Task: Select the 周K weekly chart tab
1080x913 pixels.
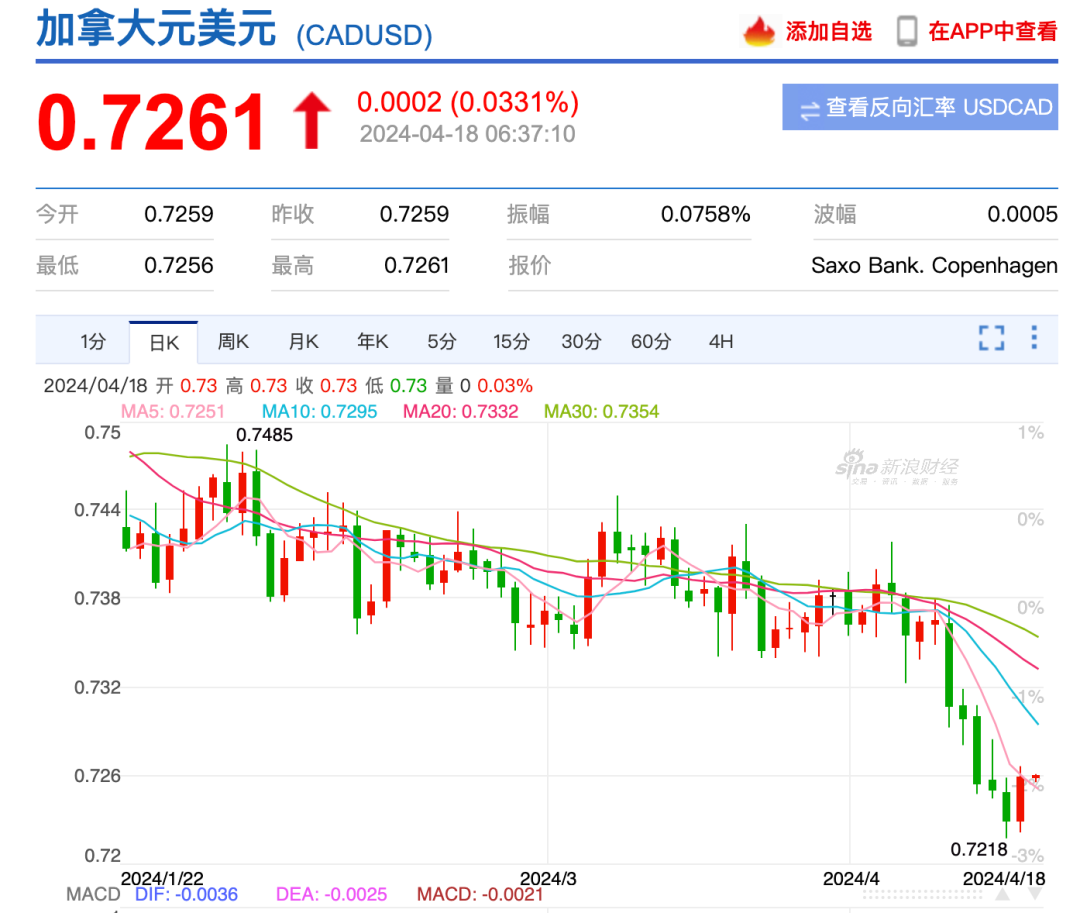Action: pyautogui.click(x=233, y=342)
